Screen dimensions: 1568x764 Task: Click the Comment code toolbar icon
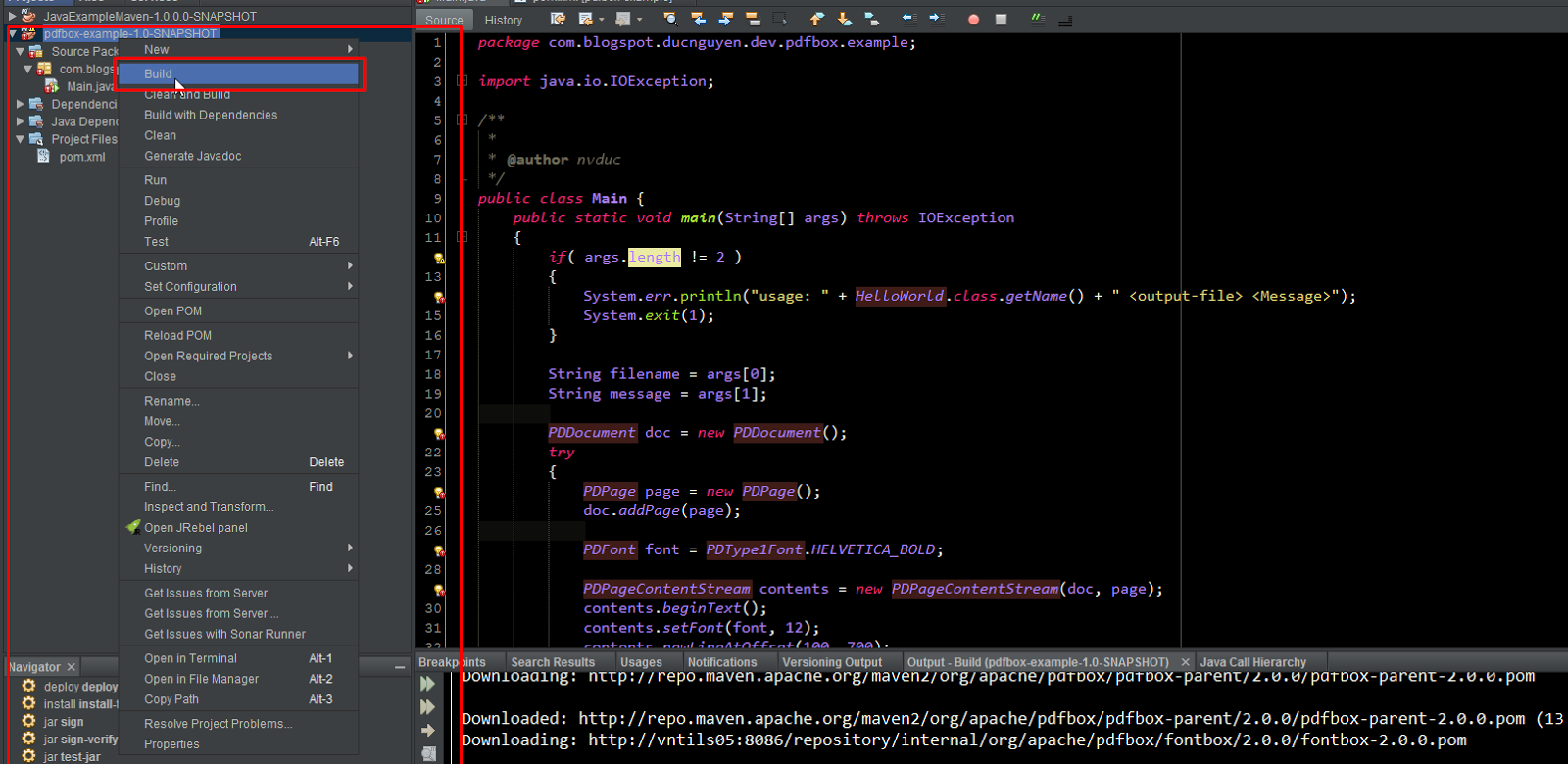tap(1037, 19)
